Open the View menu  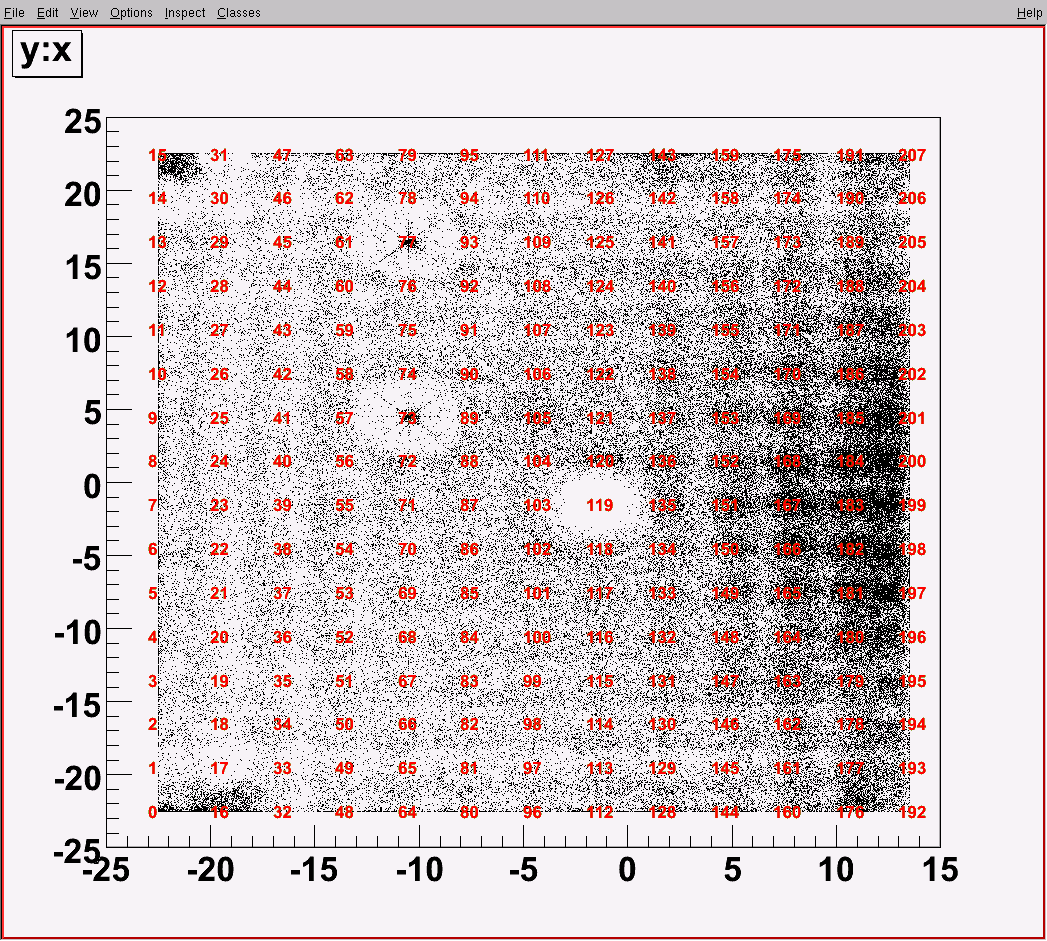tap(84, 13)
